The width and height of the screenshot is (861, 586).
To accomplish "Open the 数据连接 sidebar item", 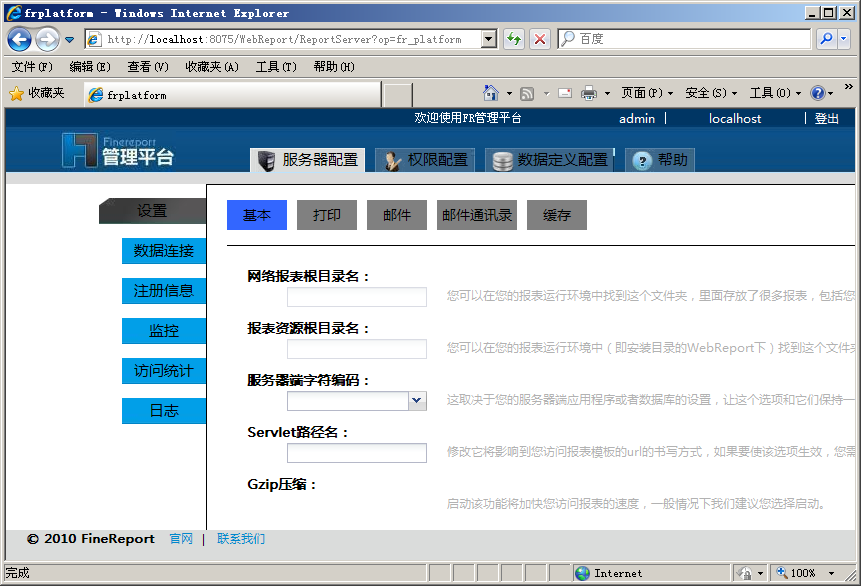I will [x=164, y=251].
